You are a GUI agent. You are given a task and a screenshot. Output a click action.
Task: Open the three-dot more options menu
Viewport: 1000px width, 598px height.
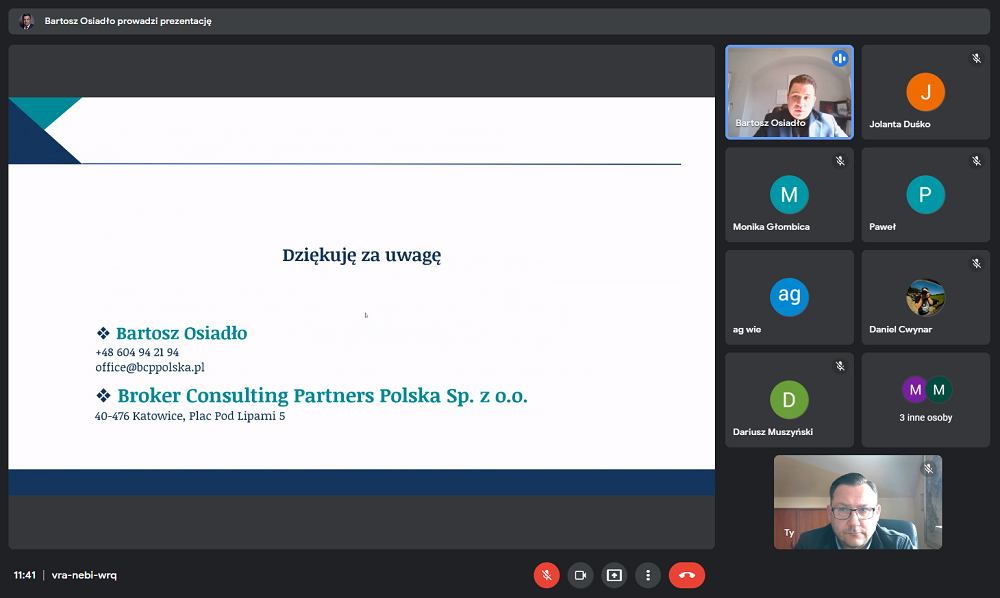coord(648,575)
